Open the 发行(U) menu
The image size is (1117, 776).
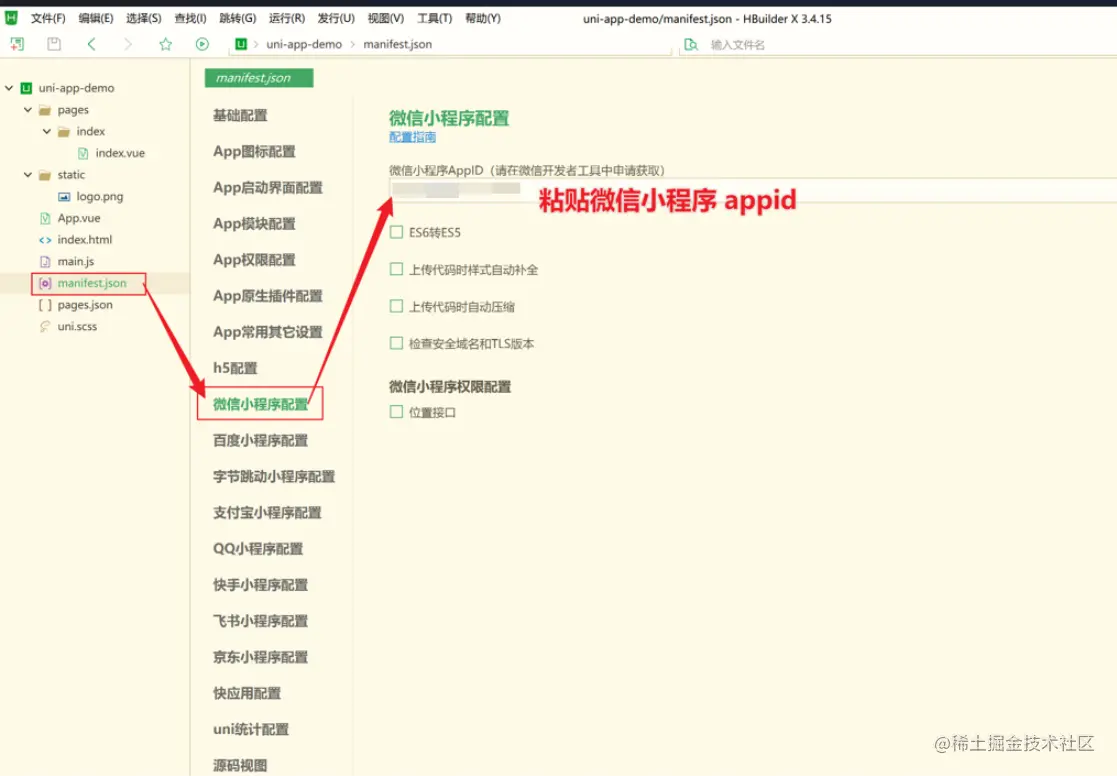pos(336,19)
